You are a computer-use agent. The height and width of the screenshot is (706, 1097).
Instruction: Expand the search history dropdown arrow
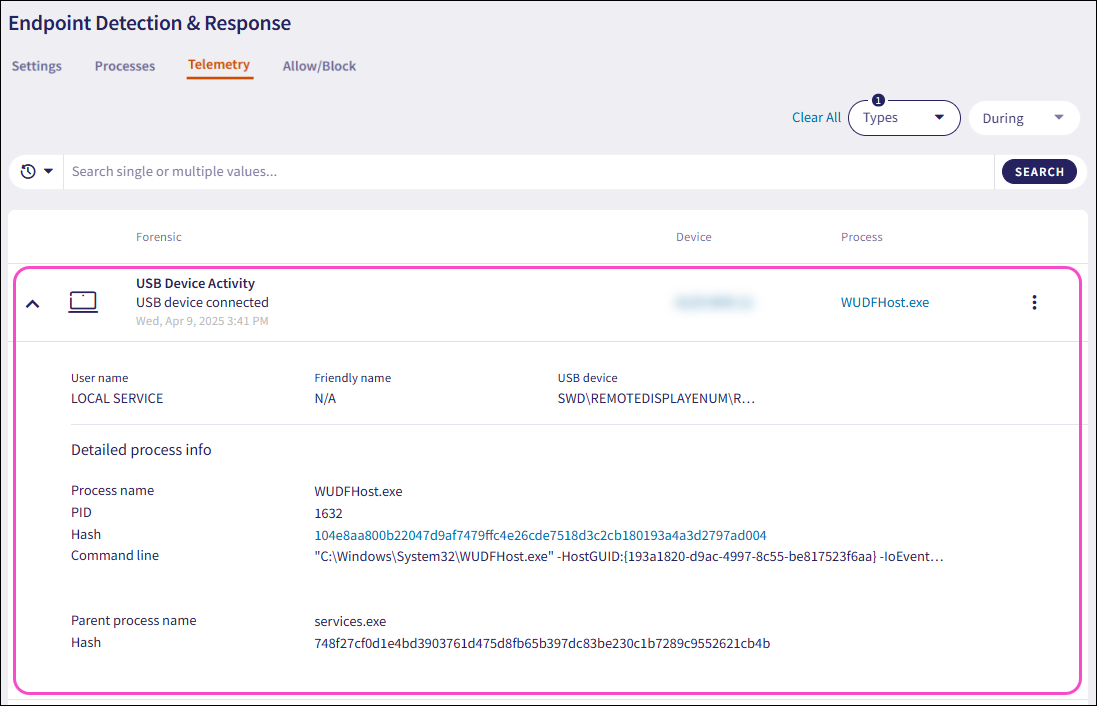coord(48,172)
